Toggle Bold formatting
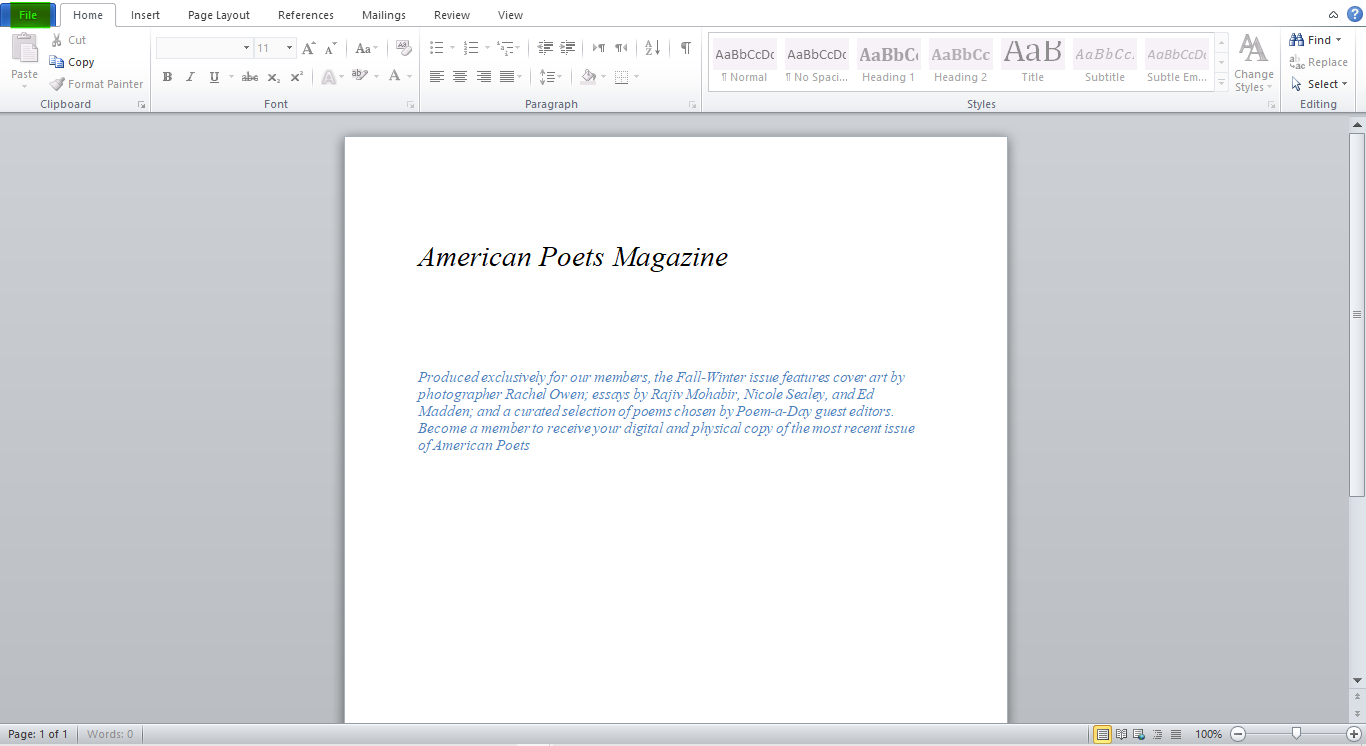Viewport: 1366px width, 746px height. [167, 77]
